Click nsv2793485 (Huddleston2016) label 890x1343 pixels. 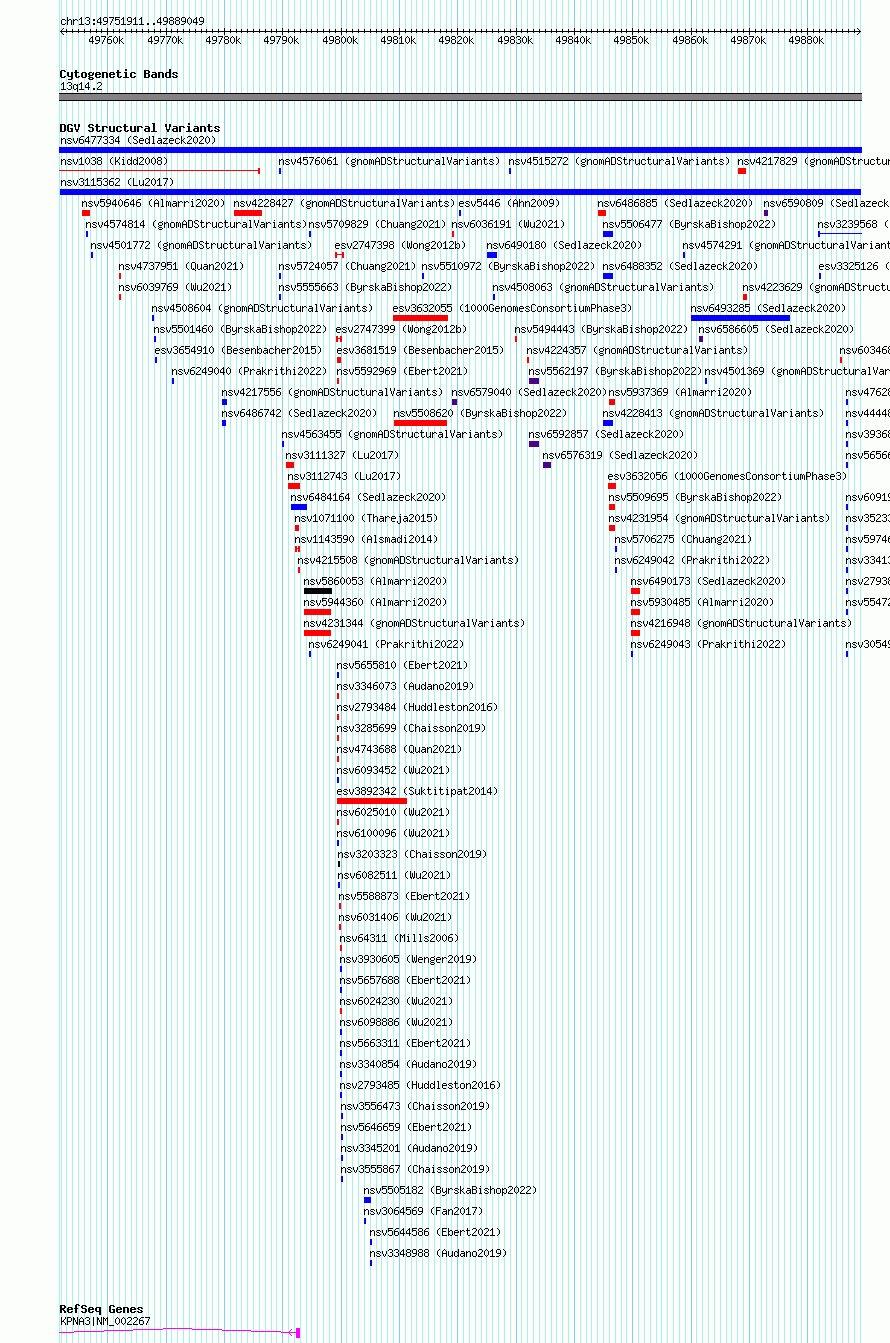point(420,1085)
